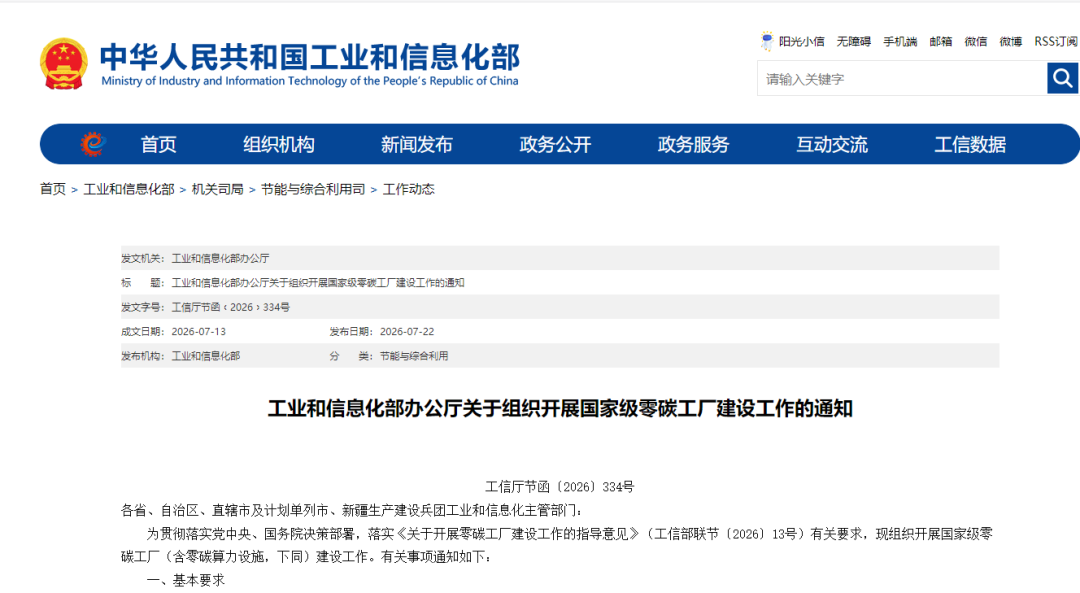Click the 分类 value 节能与综合利用
The height and width of the screenshot is (593, 1080).
pos(414,356)
